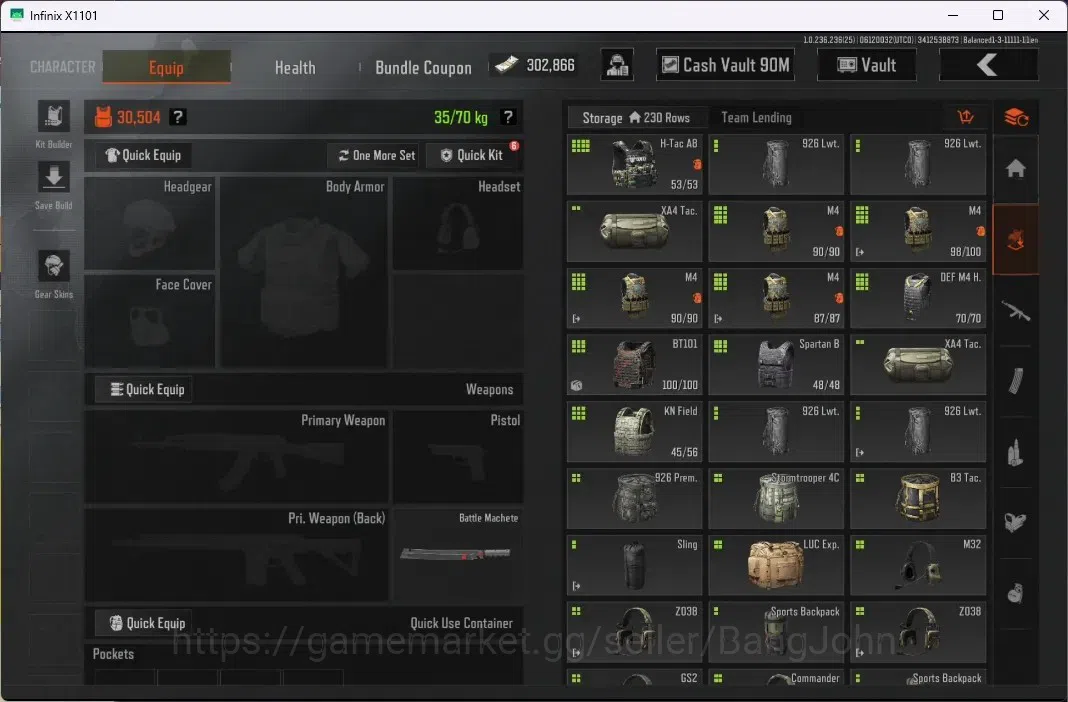Select the Sling bag item
The image size is (1068, 702).
tap(635, 565)
